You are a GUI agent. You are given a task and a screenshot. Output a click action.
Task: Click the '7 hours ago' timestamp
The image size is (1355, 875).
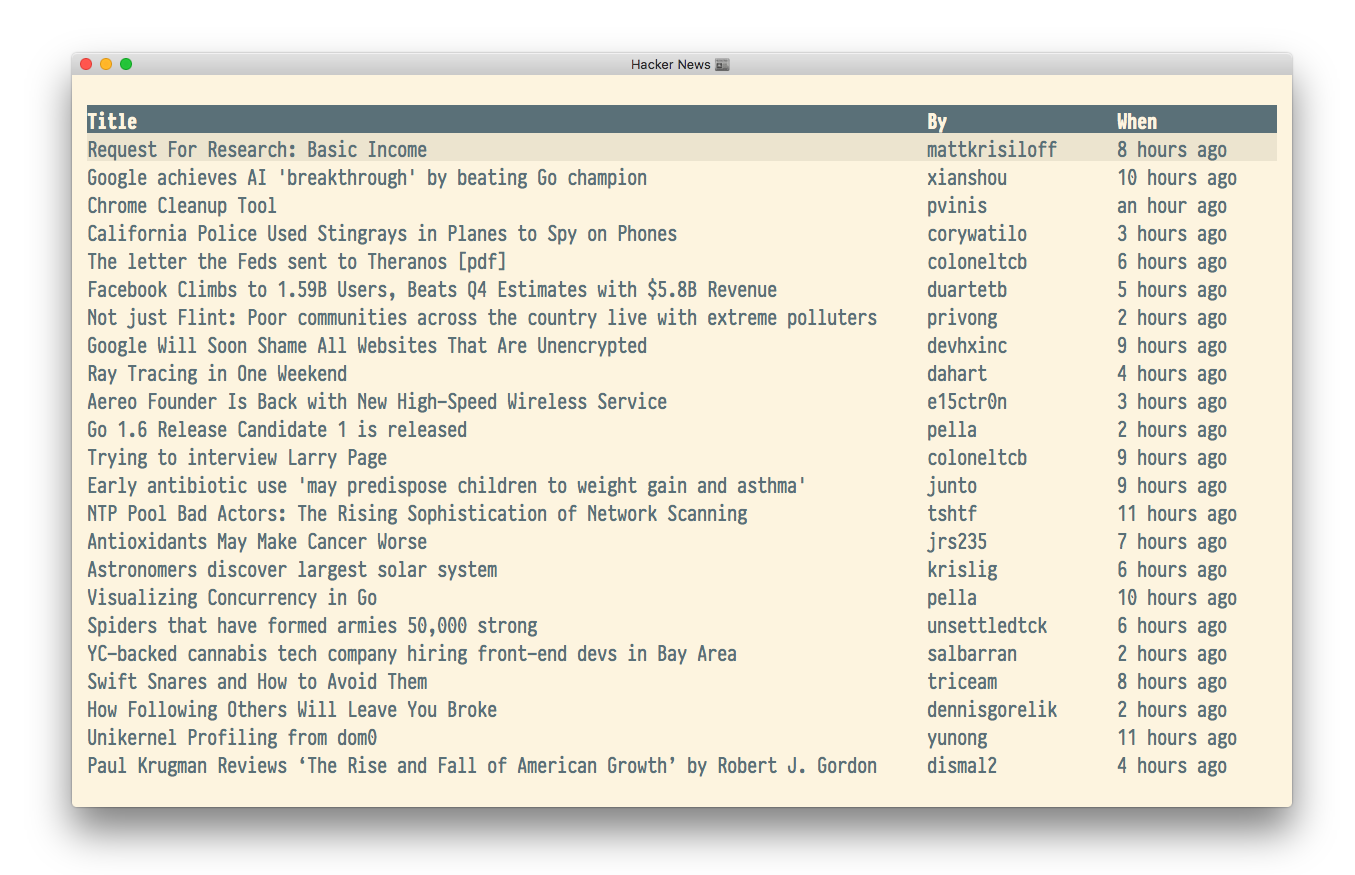pos(1172,541)
